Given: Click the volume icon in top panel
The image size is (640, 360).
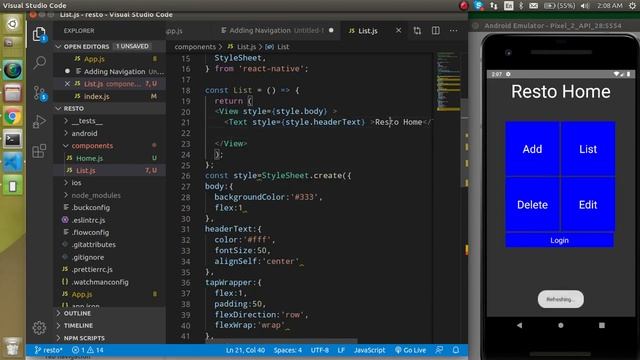Looking at the screenshot, I should click(x=585, y=5).
